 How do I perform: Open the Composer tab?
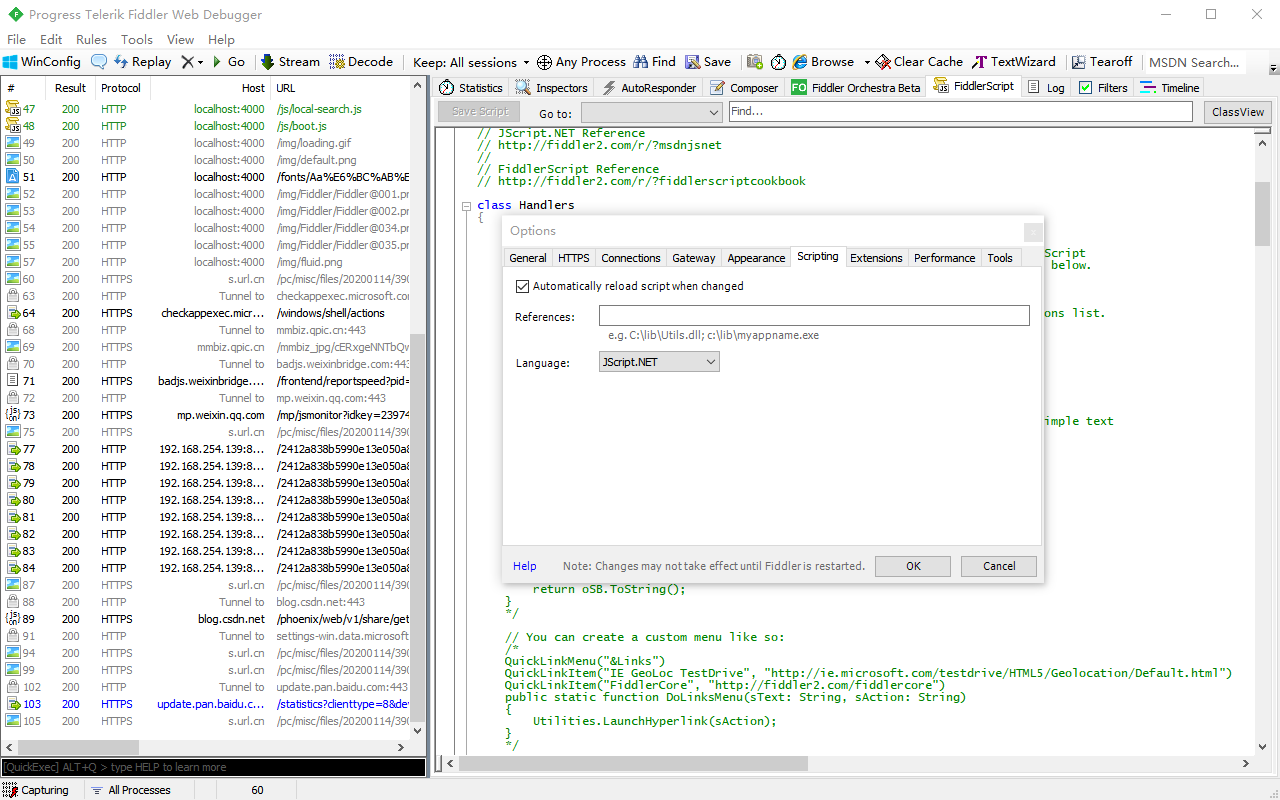point(744,88)
